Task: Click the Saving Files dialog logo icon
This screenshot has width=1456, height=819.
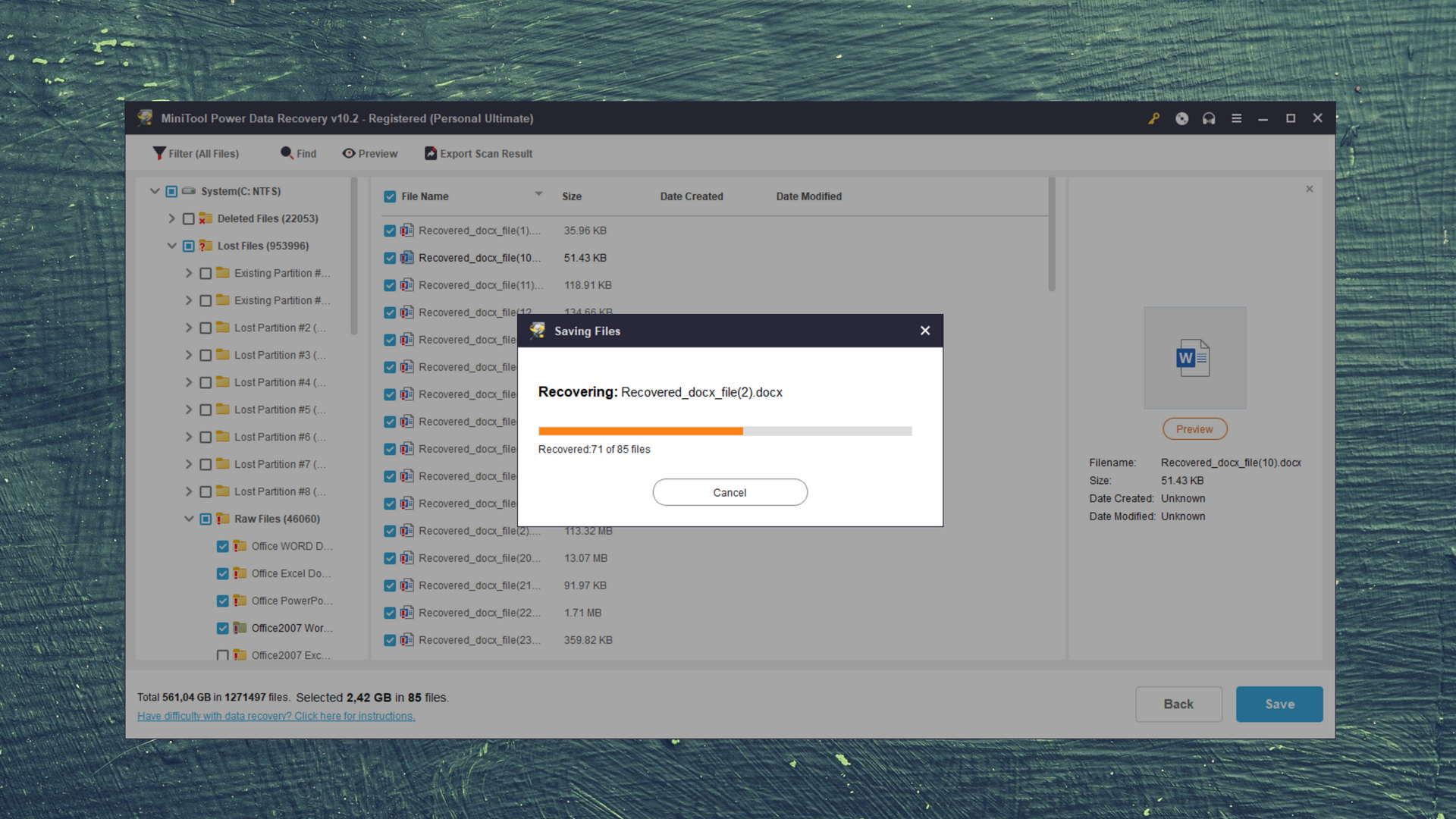Action: (x=538, y=331)
